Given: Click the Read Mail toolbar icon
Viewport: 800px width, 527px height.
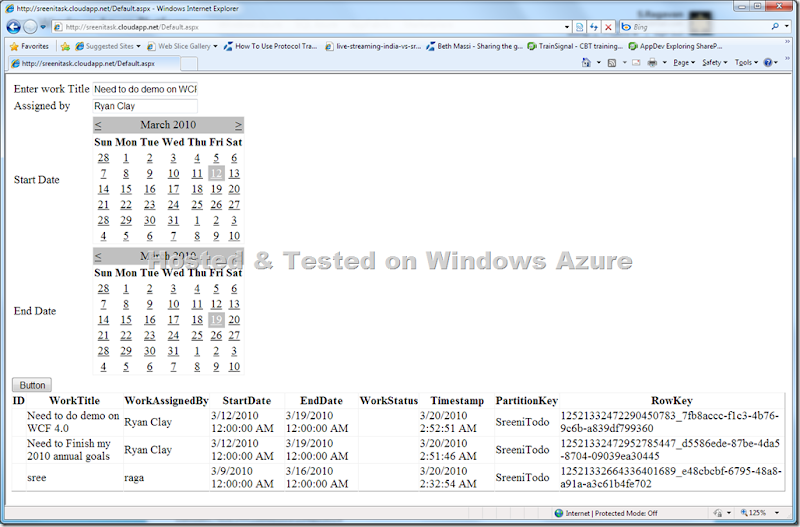Looking at the screenshot, I should 636,63.
